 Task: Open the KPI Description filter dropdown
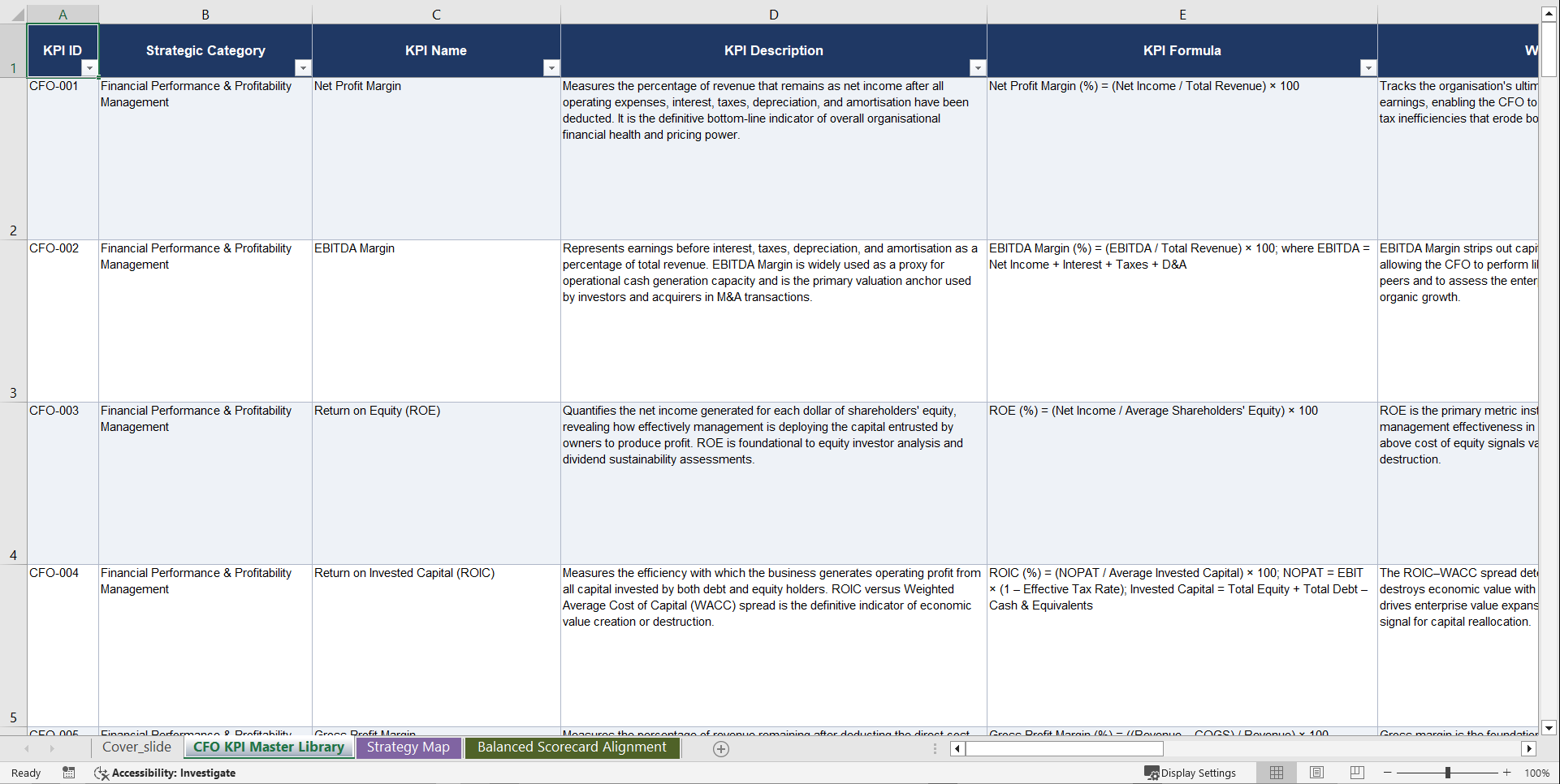(x=978, y=68)
